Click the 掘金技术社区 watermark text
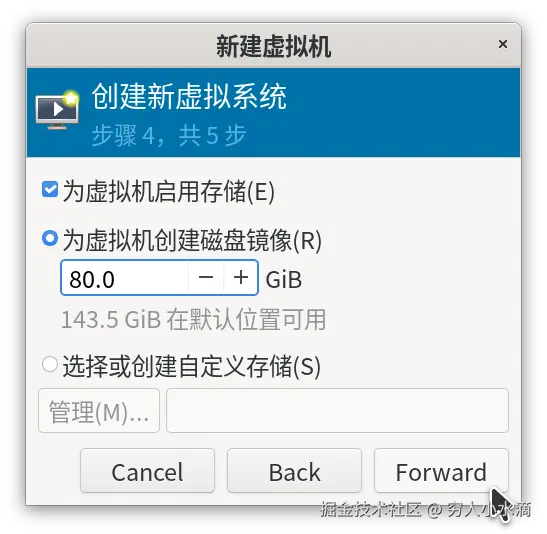The width and height of the screenshot is (547, 534). click(x=371, y=510)
